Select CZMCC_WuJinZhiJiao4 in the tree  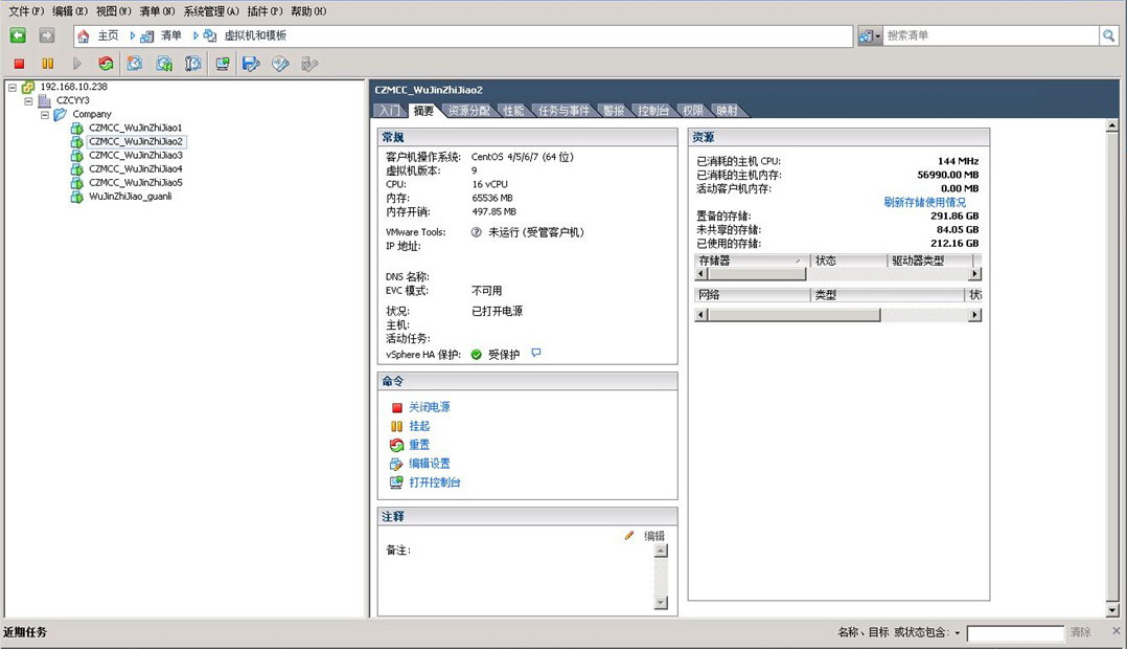[x=135, y=169]
